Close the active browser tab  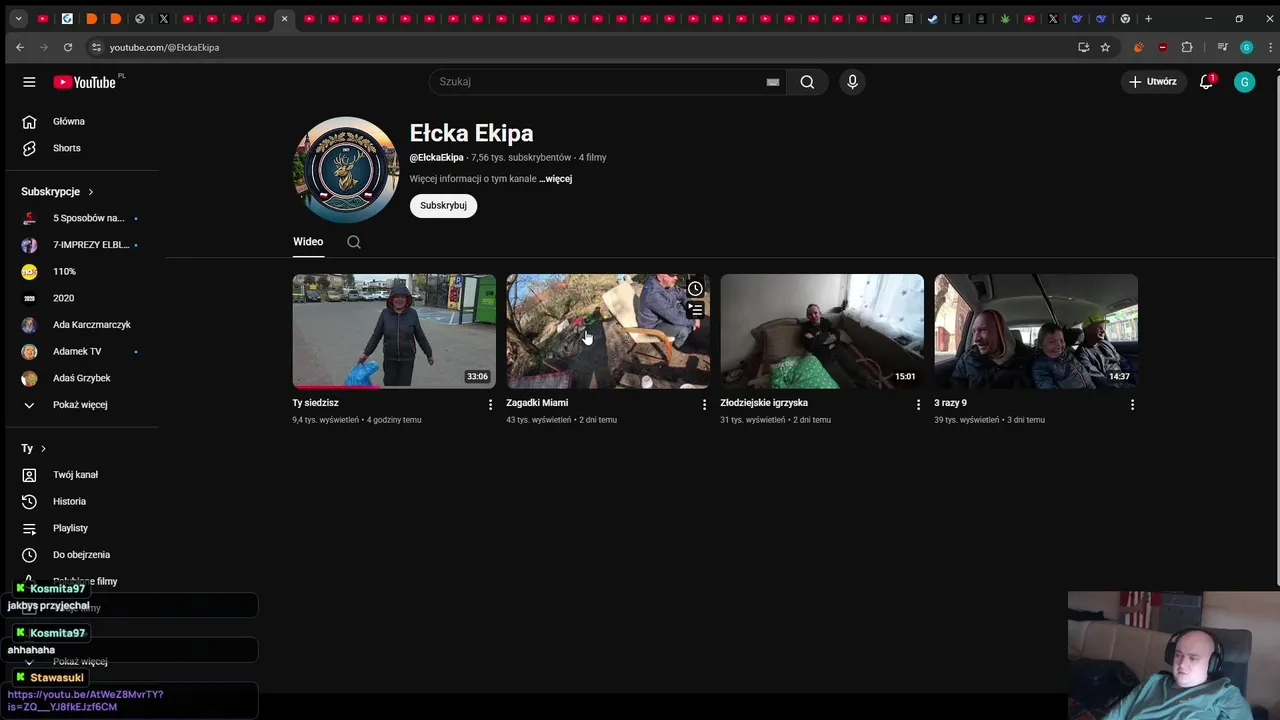[x=284, y=18]
